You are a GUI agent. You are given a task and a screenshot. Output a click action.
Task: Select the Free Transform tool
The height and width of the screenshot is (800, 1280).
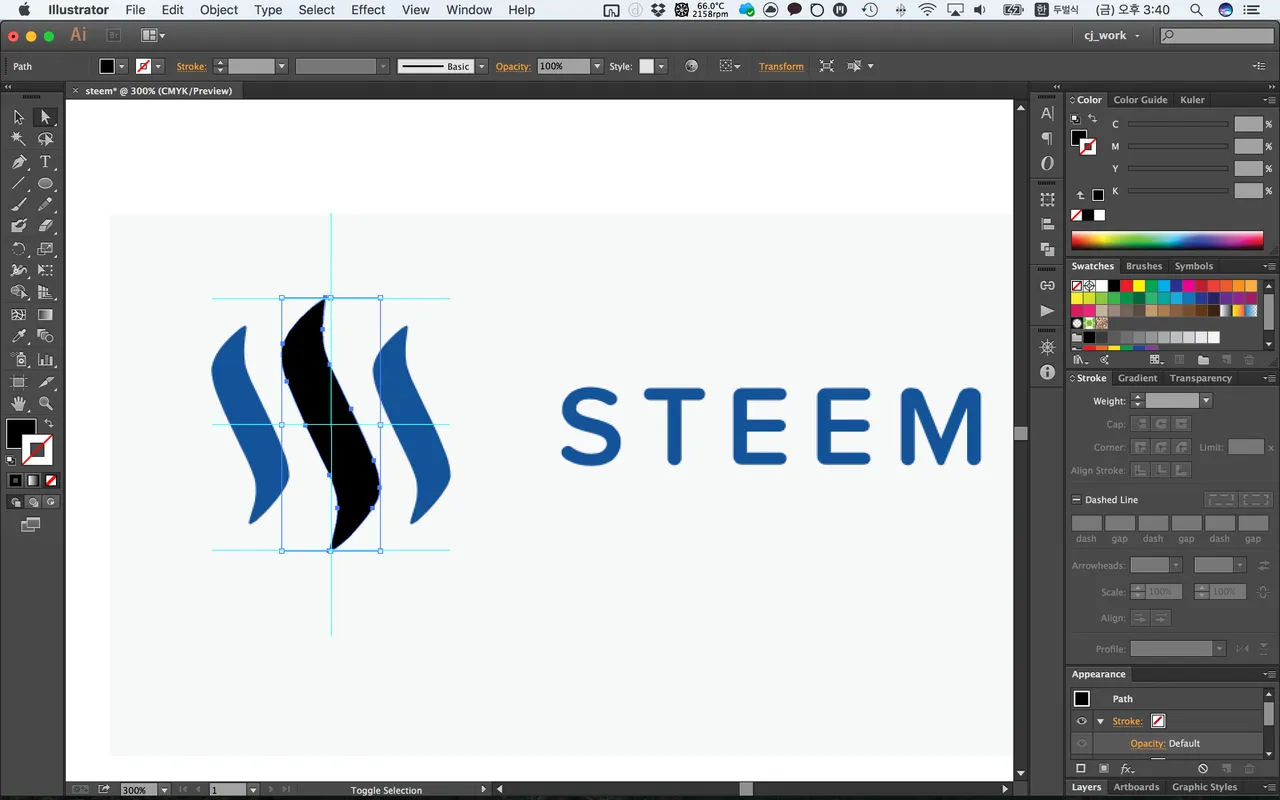45,271
